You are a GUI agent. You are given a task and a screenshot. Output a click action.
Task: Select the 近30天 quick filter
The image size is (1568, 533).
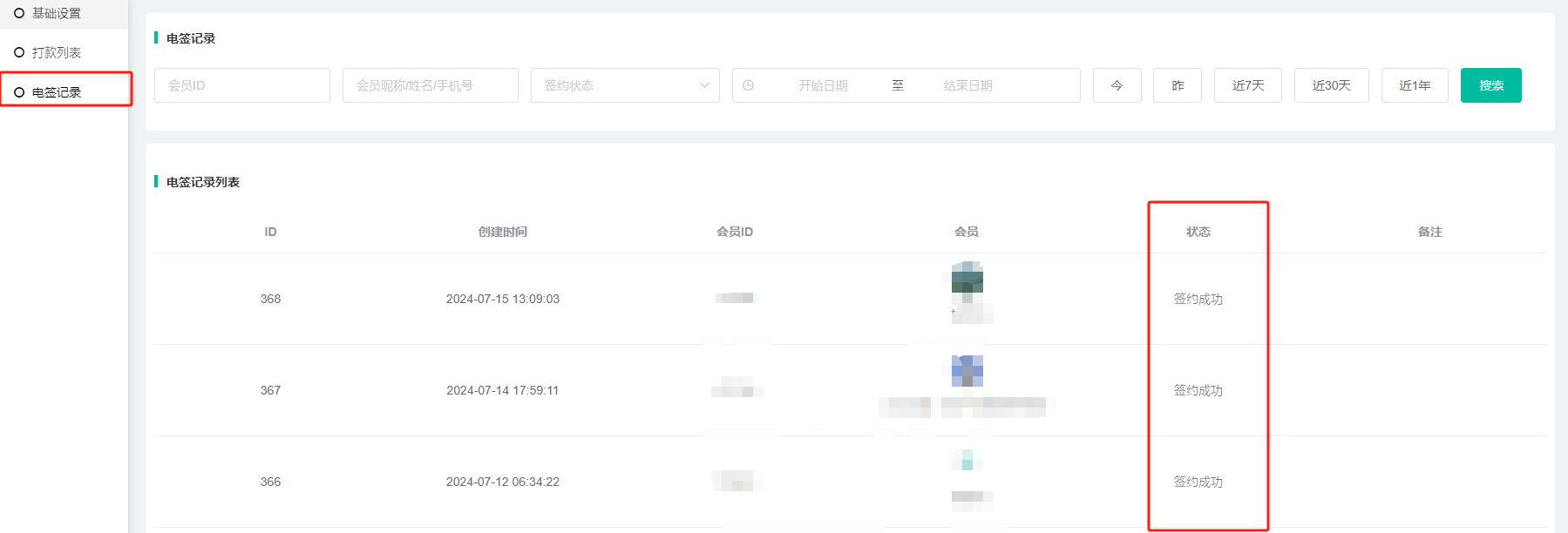[x=1331, y=85]
